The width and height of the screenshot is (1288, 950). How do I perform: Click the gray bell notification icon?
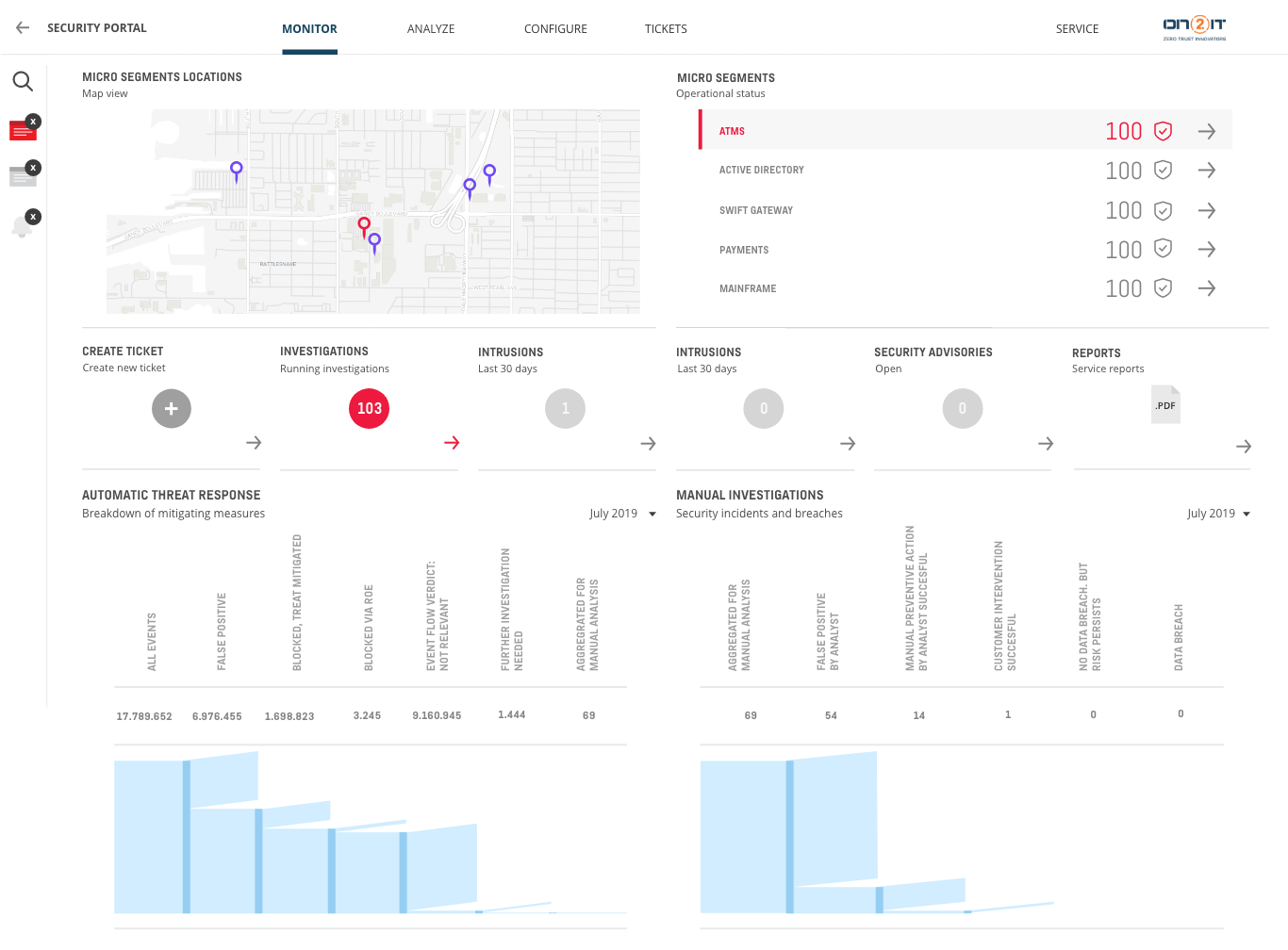[22, 226]
